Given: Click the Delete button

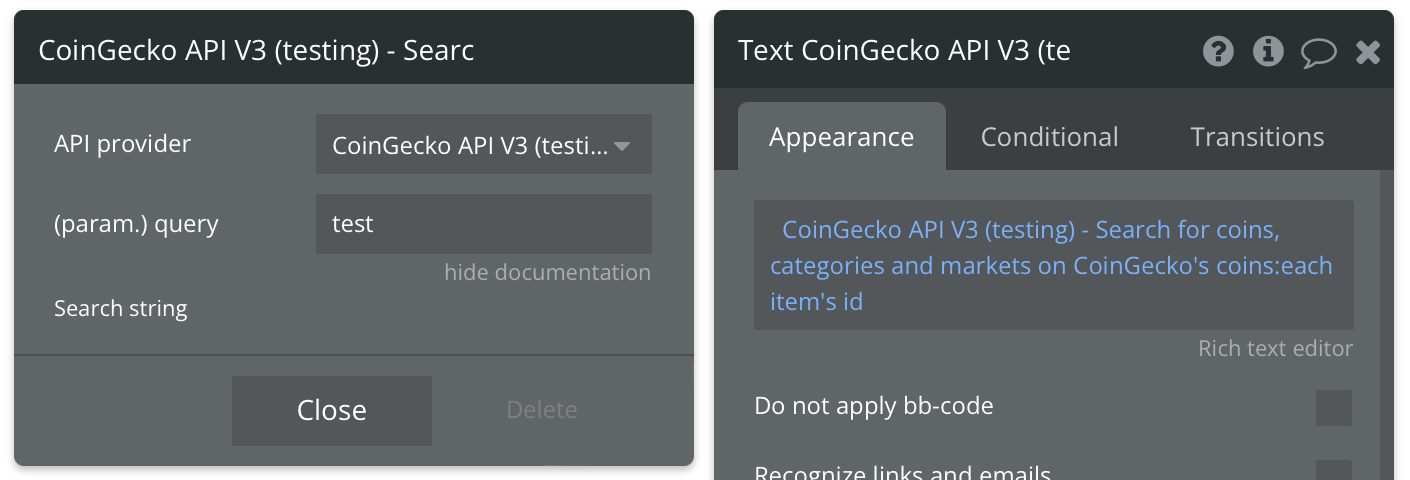Looking at the screenshot, I should click(542, 410).
